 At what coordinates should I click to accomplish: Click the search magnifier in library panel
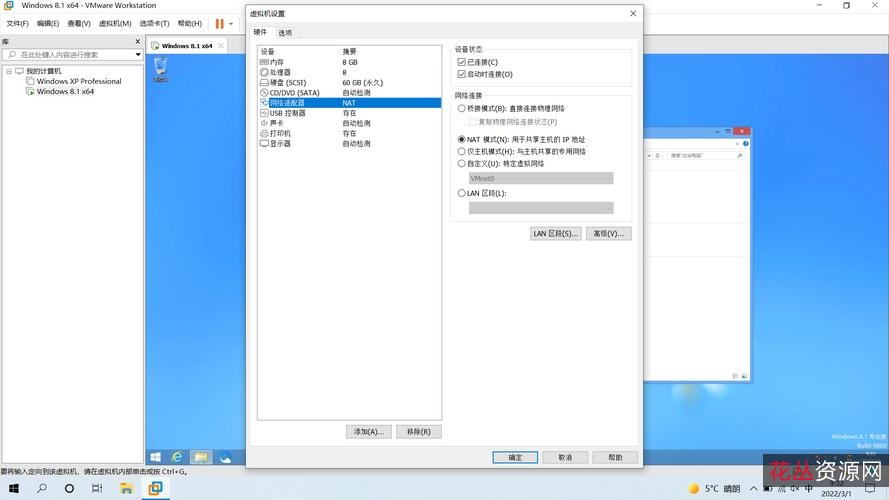pos(12,54)
